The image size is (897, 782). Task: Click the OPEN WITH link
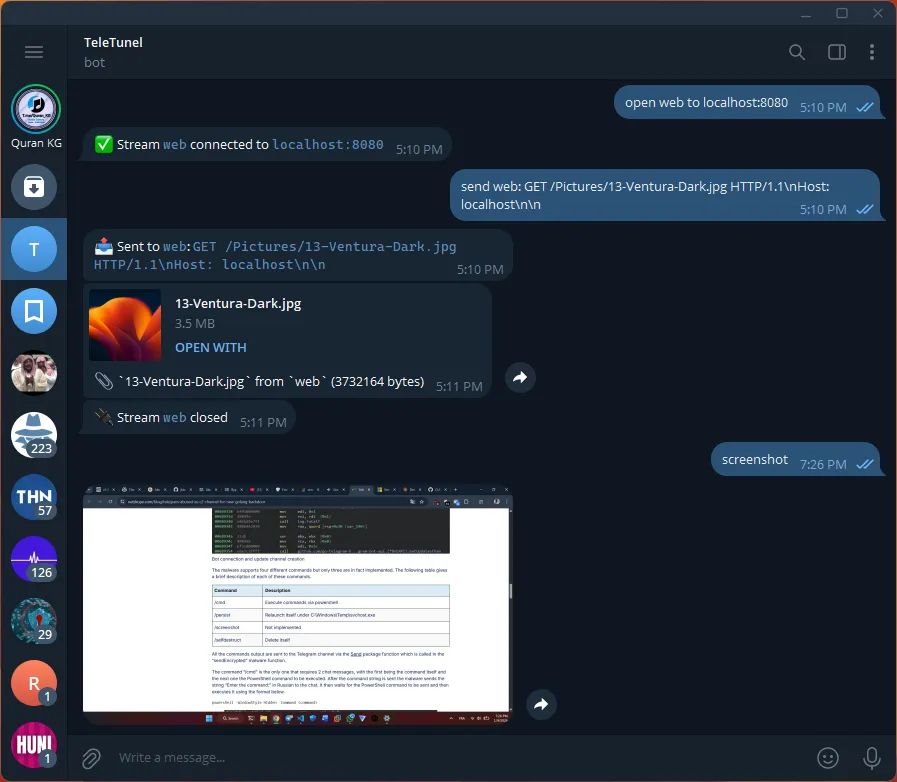coord(211,347)
